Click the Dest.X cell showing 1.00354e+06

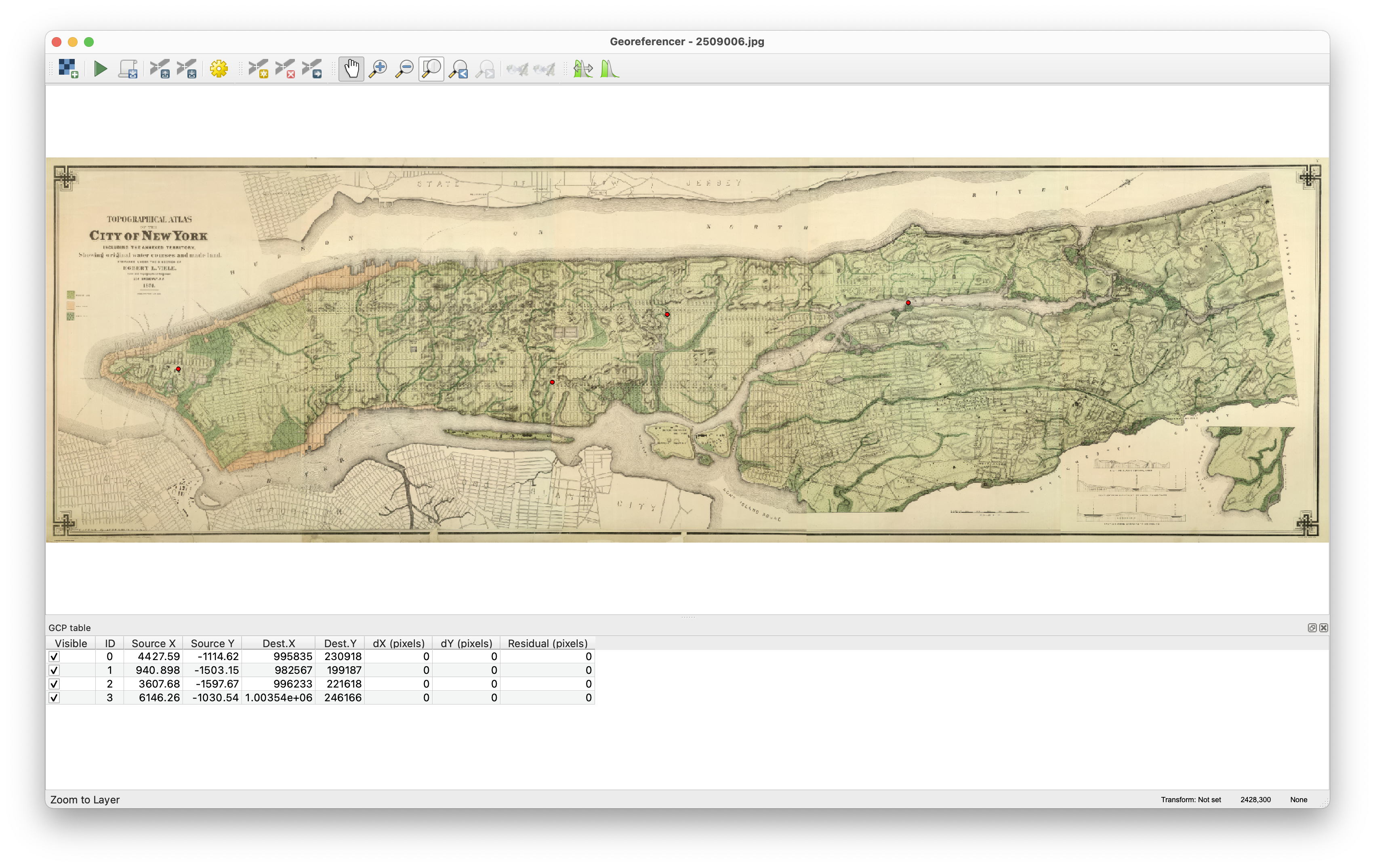point(279,698)
